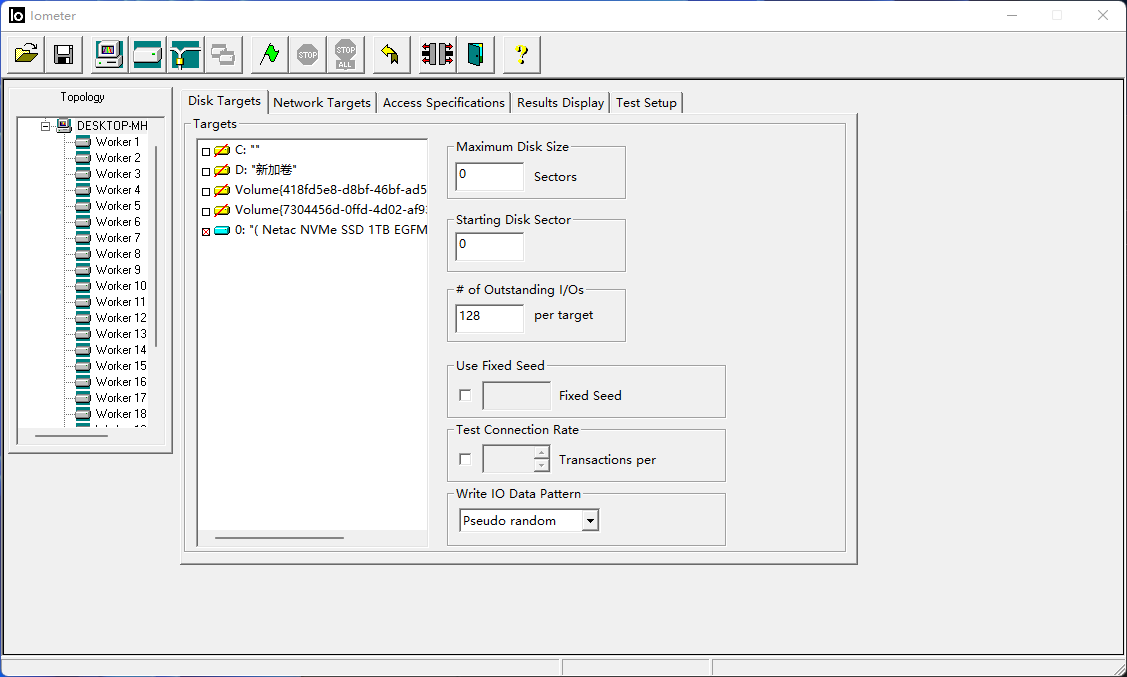The width and height of the screenshot is (1127, 677).
Task: Duplicate selected worker icon
Action: point(223,55)
